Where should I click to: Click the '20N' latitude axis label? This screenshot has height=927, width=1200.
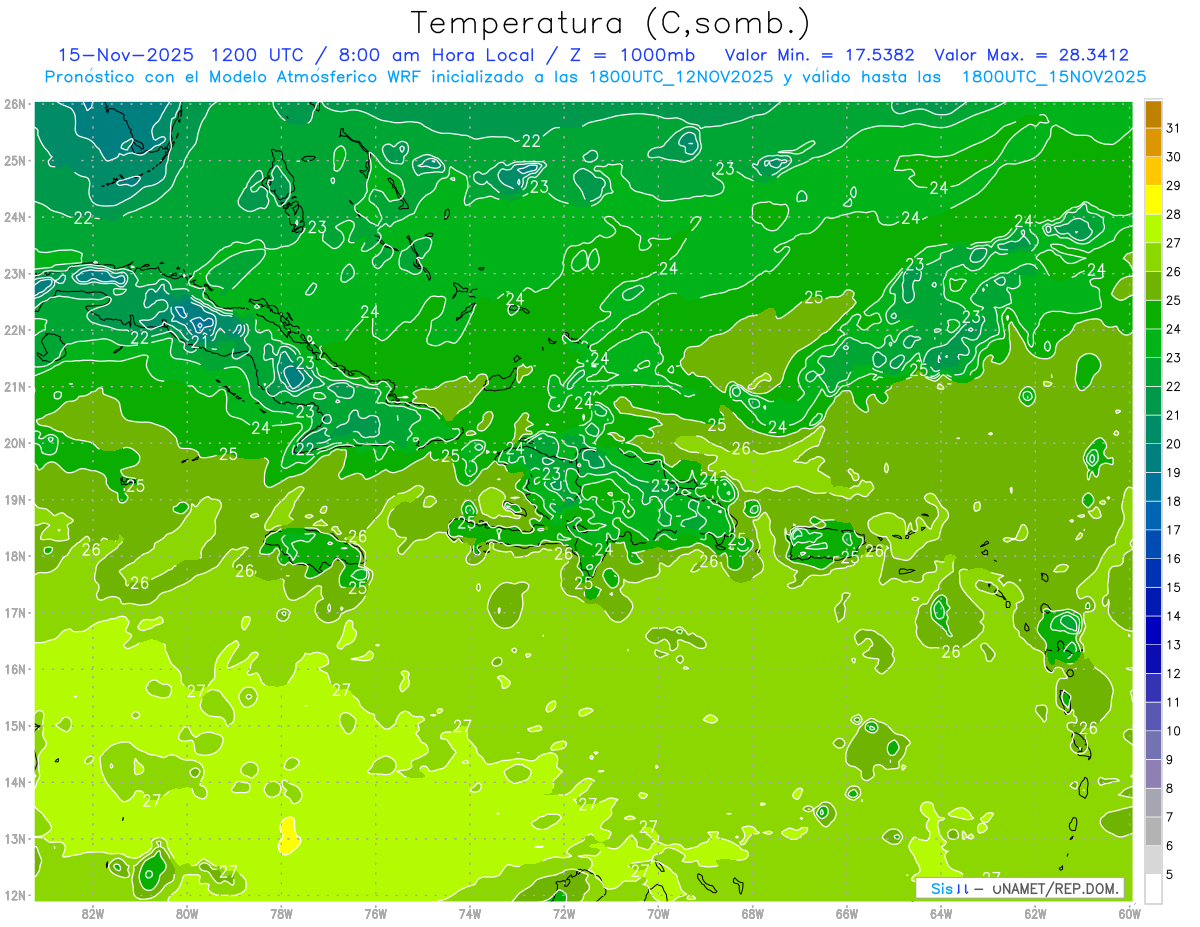pos(14,443)
